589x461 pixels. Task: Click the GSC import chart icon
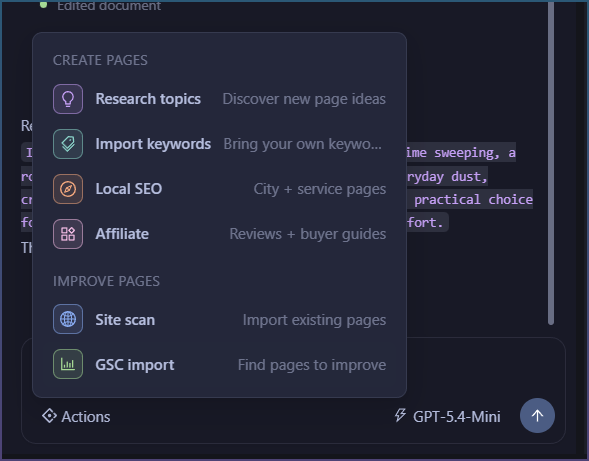[x=68, y=364]
